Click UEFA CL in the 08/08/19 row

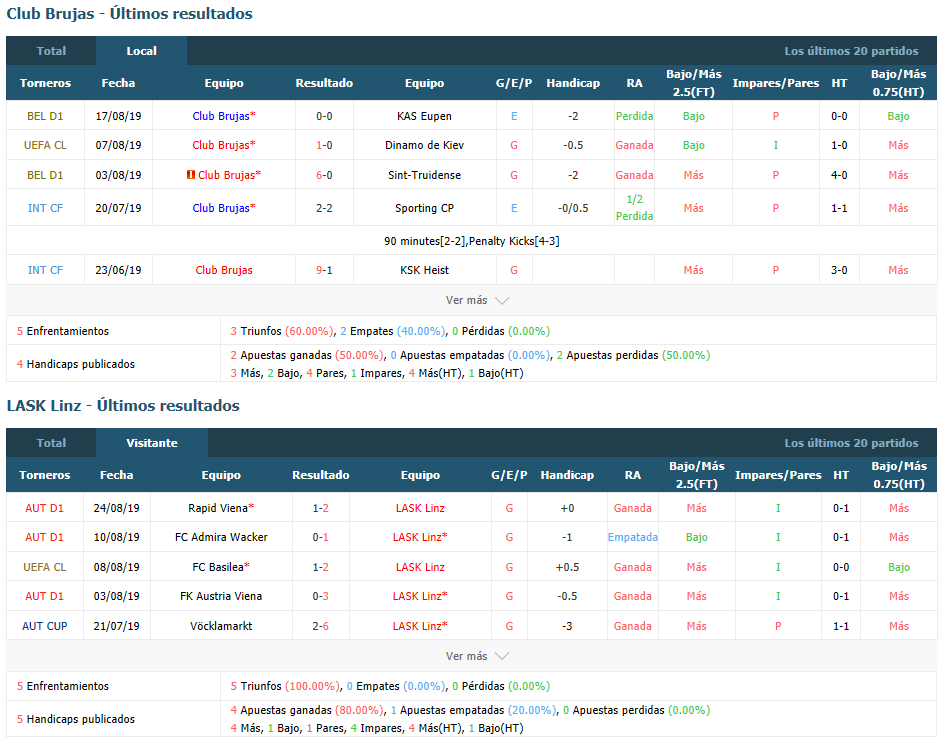[44, 567]
